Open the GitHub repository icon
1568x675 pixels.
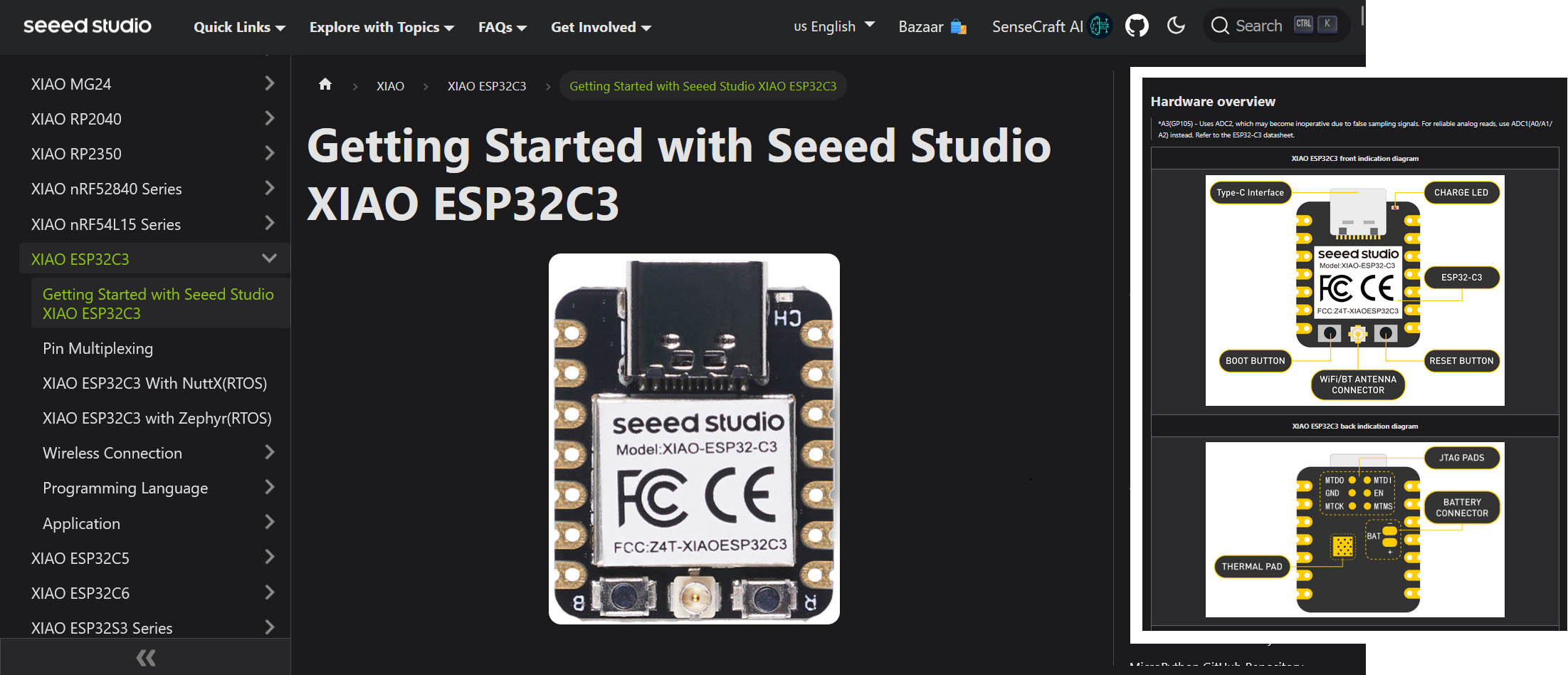click(1137, 26)
